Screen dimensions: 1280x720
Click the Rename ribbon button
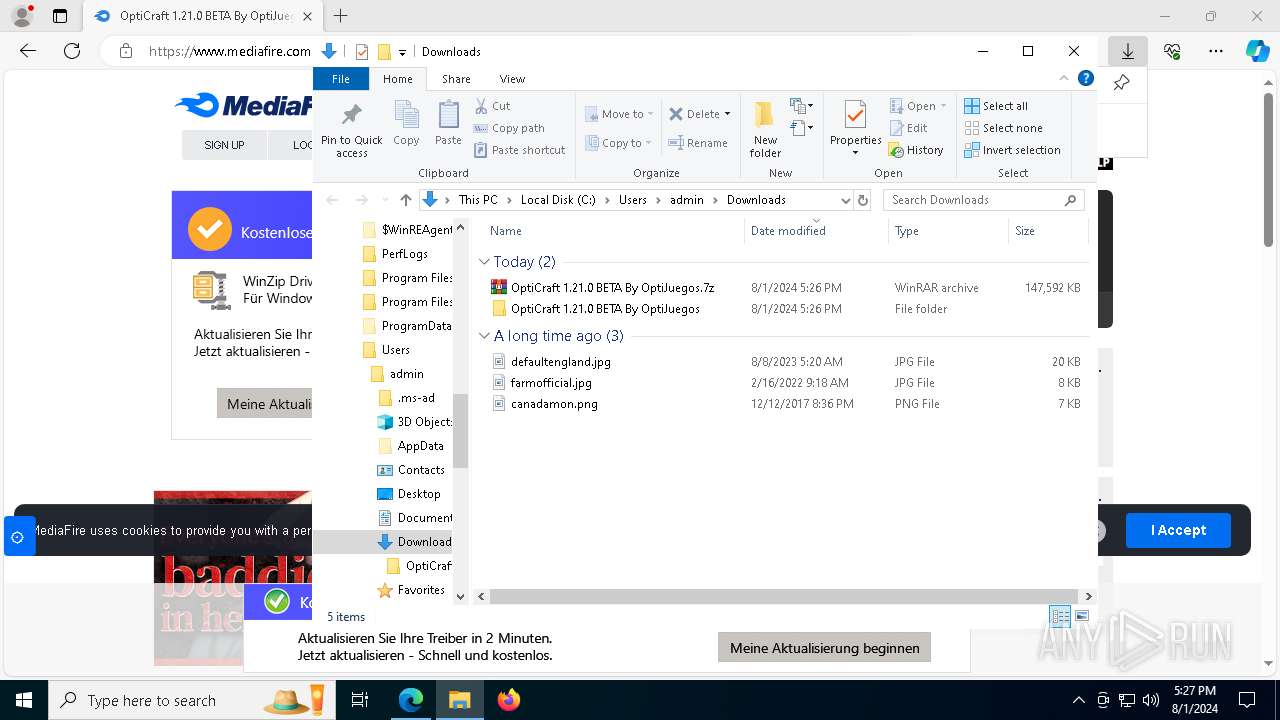(697, 143)
